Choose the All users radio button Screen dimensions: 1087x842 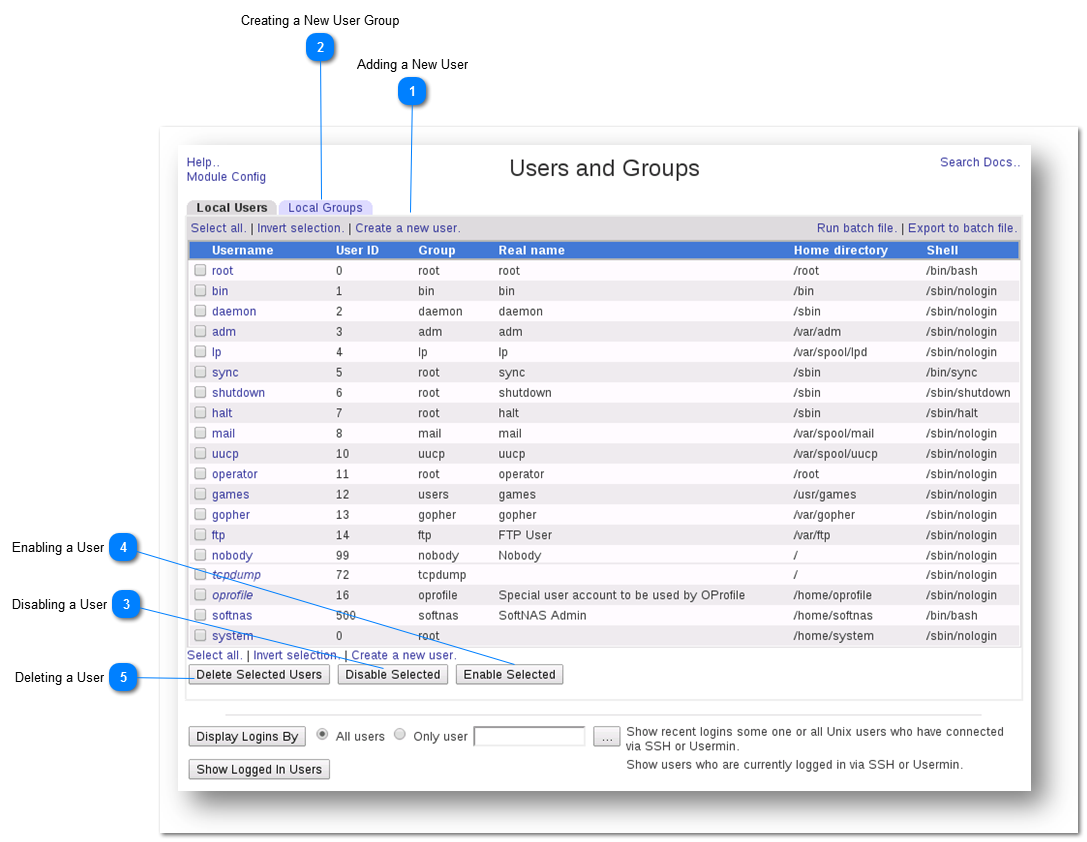pos(322,735)
